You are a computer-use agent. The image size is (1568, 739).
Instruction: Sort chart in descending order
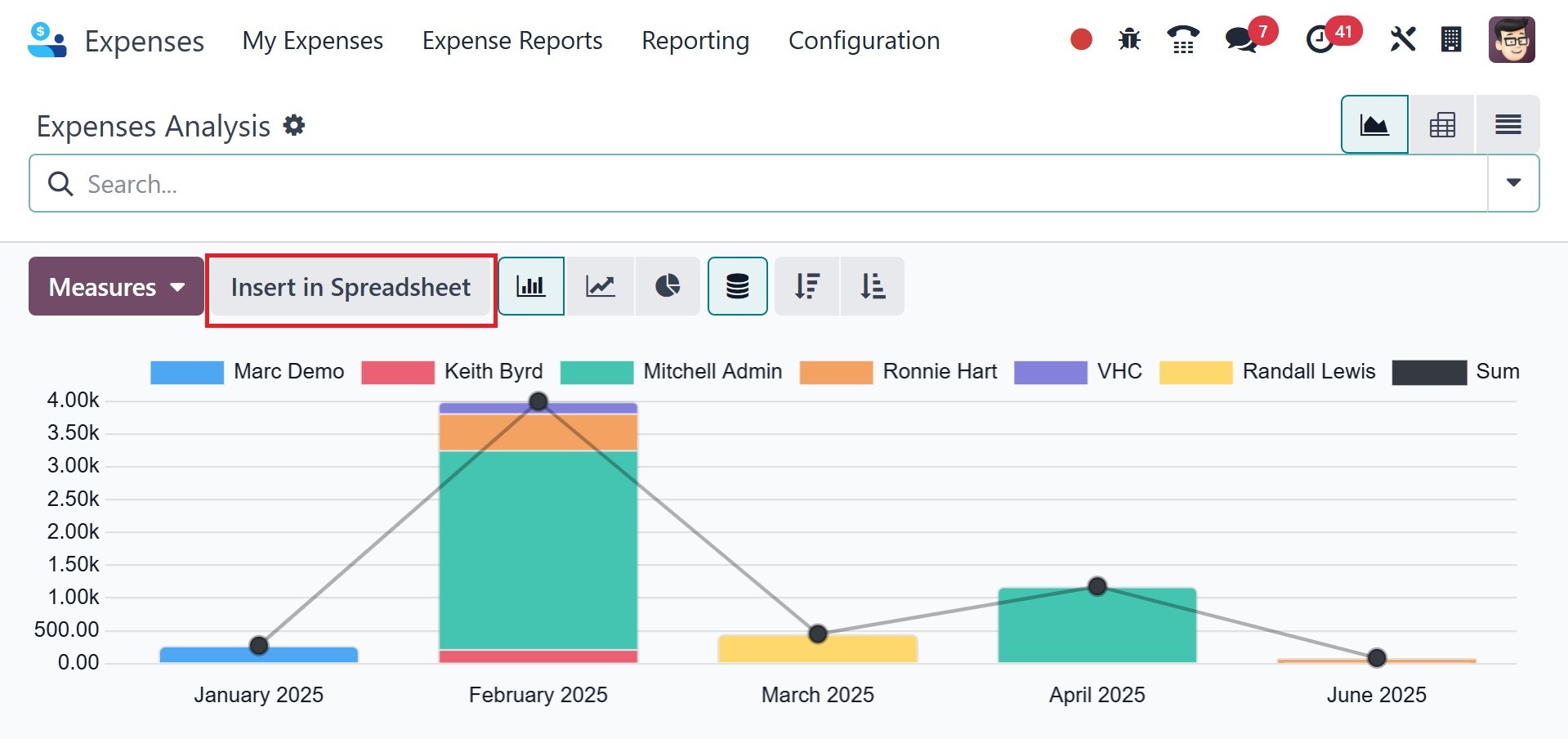point(806,286)
